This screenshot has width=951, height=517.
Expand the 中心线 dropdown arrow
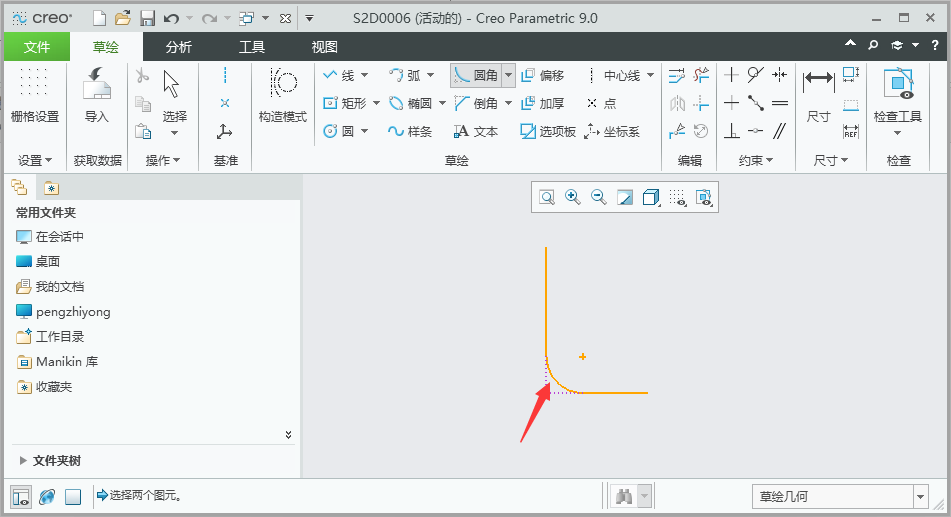pos(650,75)
